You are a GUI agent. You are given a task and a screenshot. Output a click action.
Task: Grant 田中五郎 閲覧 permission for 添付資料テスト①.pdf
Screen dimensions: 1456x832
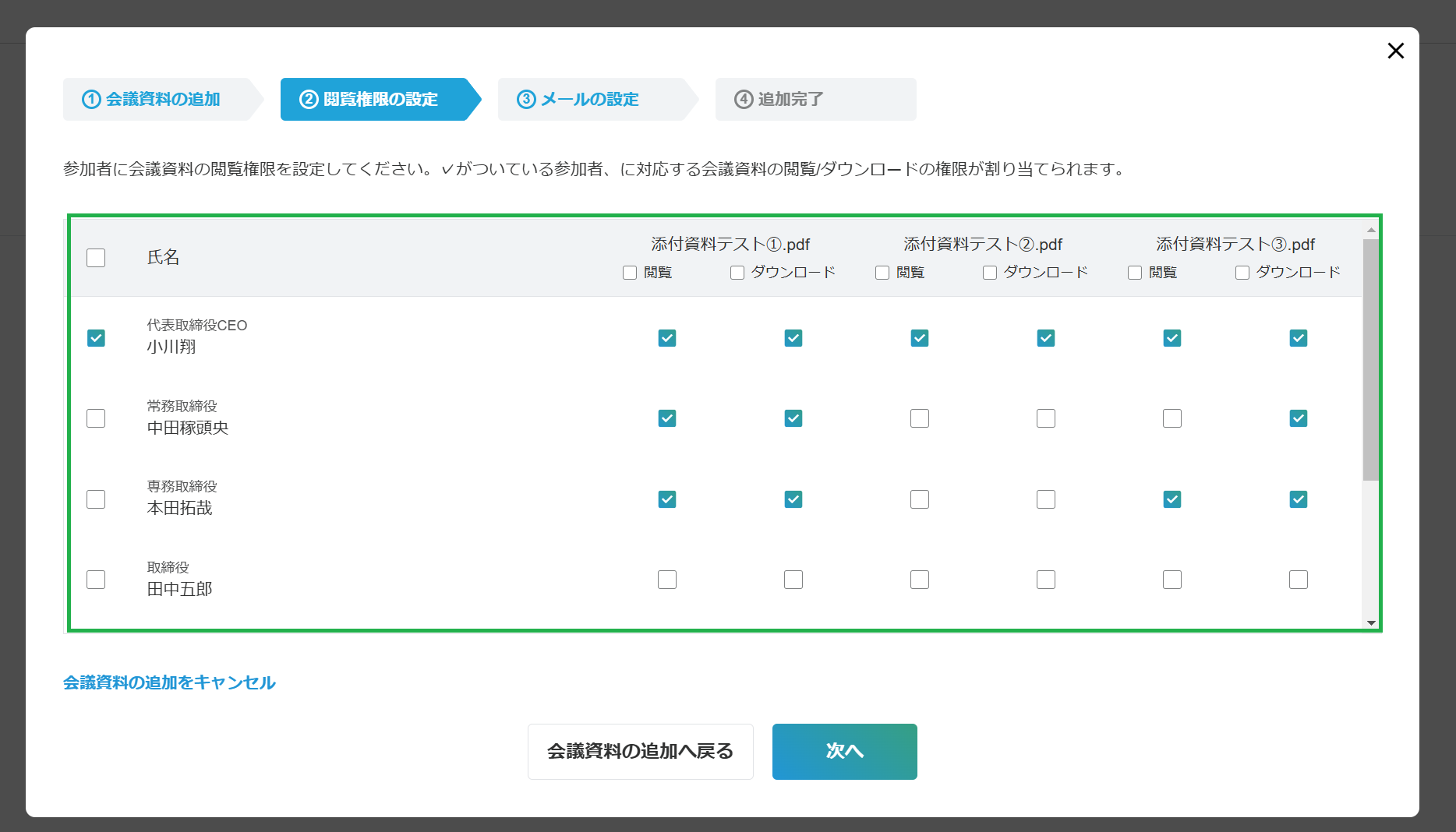point(666,579)
